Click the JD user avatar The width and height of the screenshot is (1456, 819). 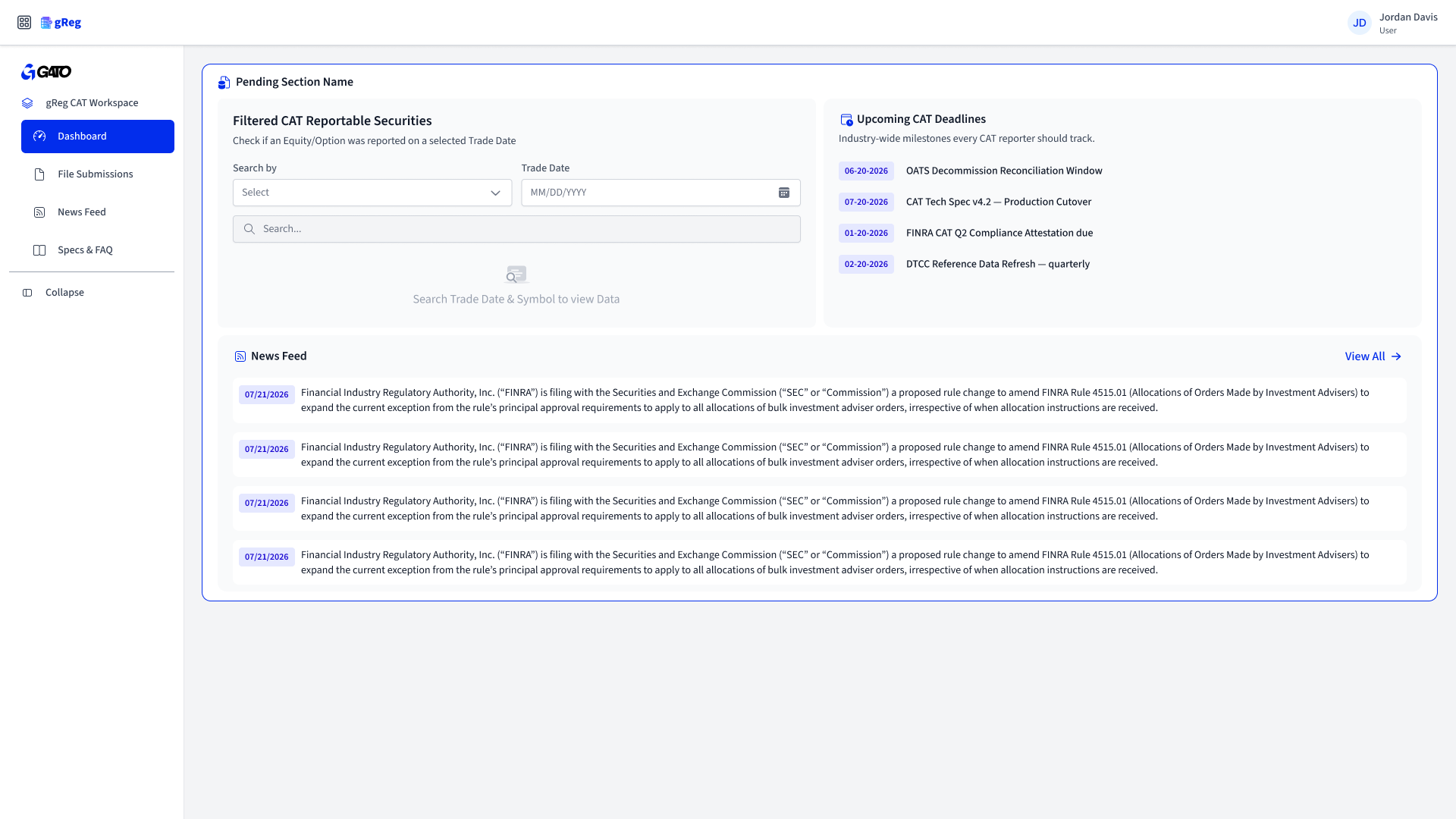(x=1360, y=23)
